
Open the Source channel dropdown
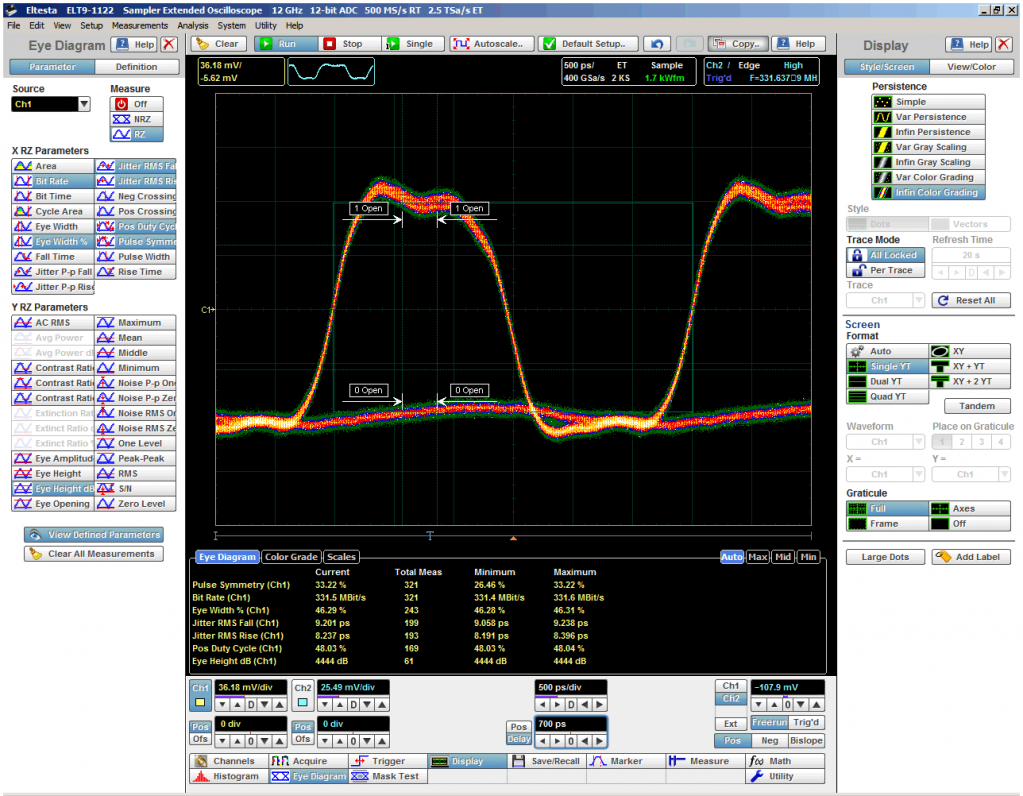click(x=84, y=105)
